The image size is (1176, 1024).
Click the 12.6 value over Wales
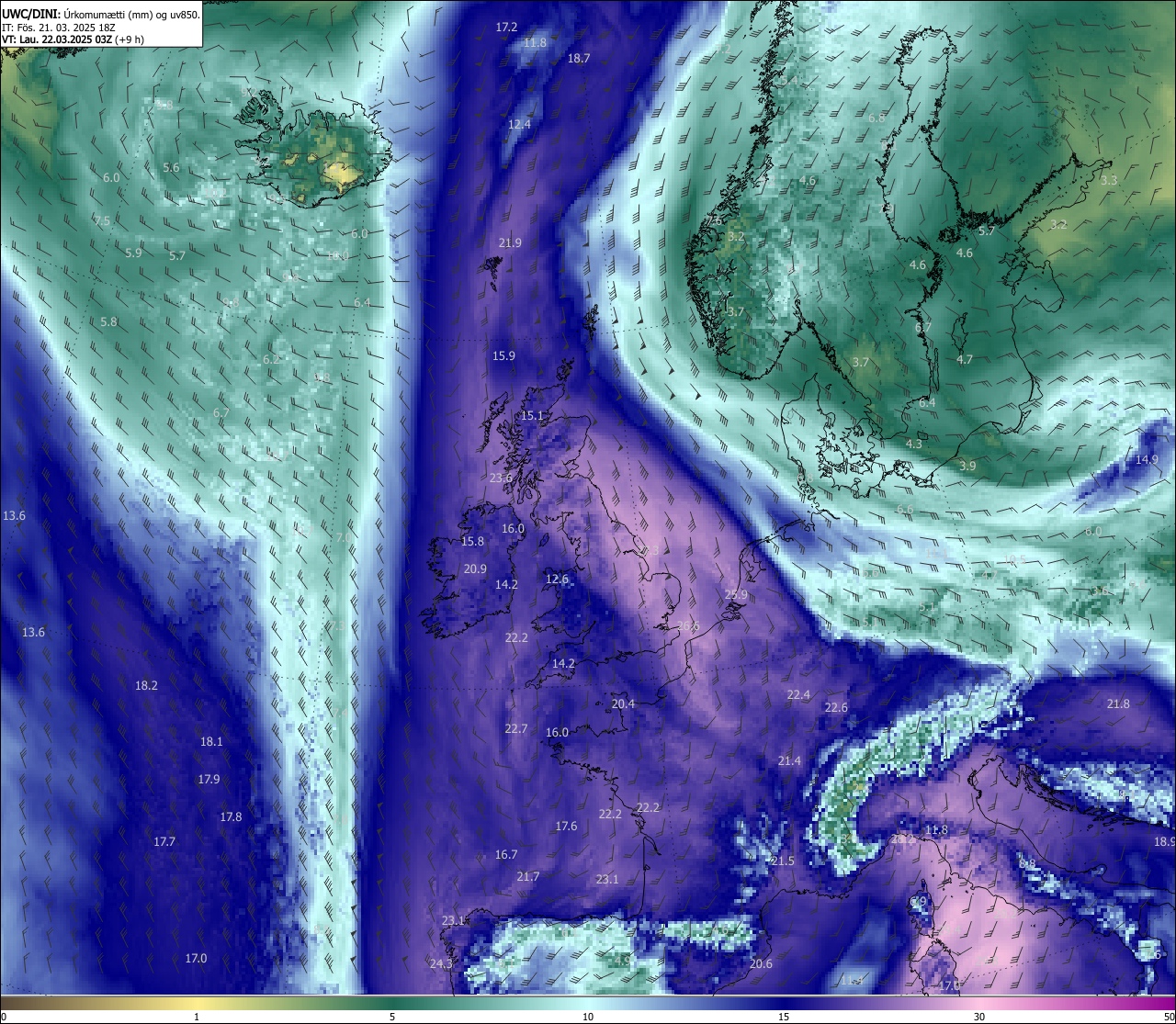[557, 580]
